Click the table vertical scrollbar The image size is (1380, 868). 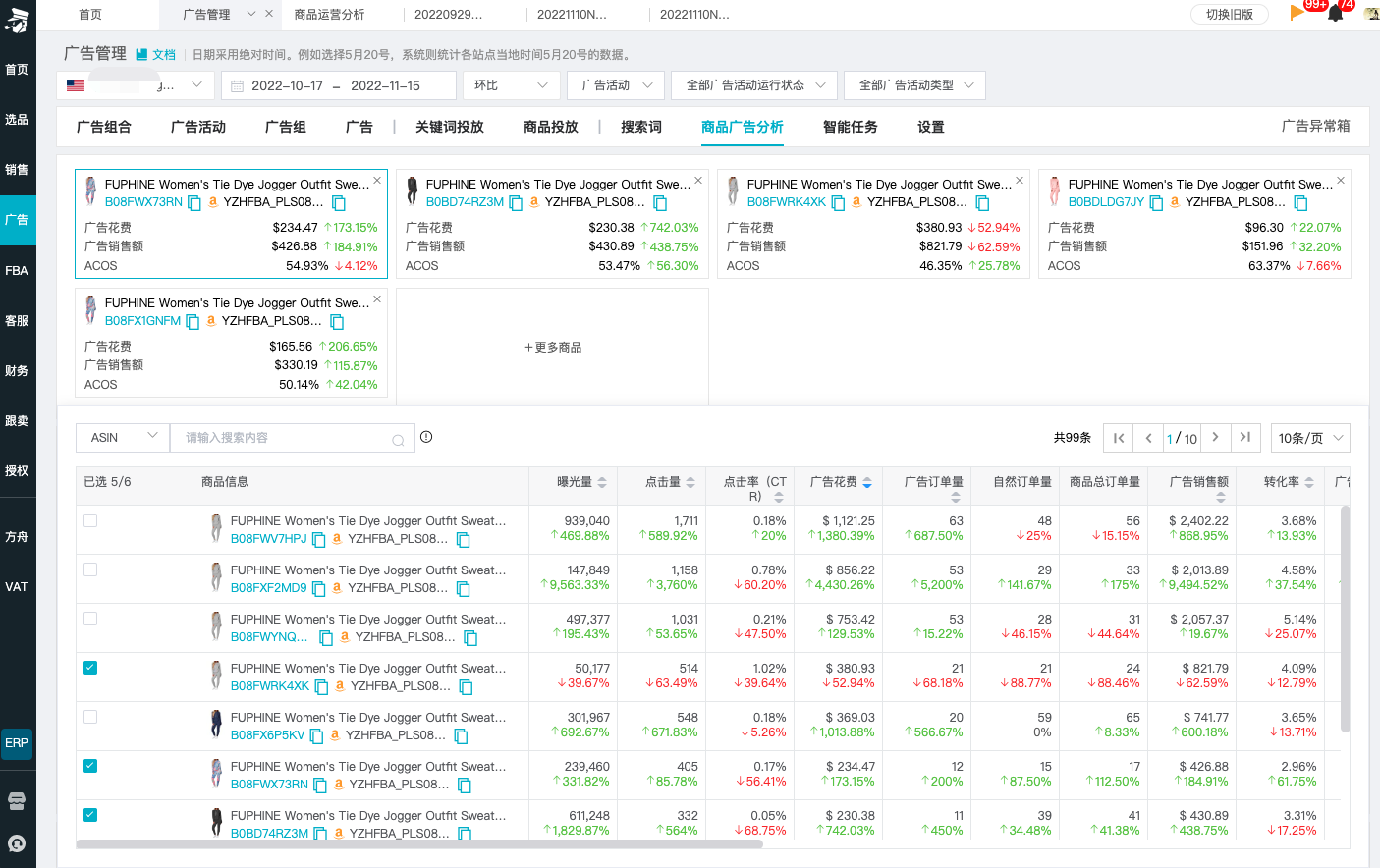(1345, 619)
